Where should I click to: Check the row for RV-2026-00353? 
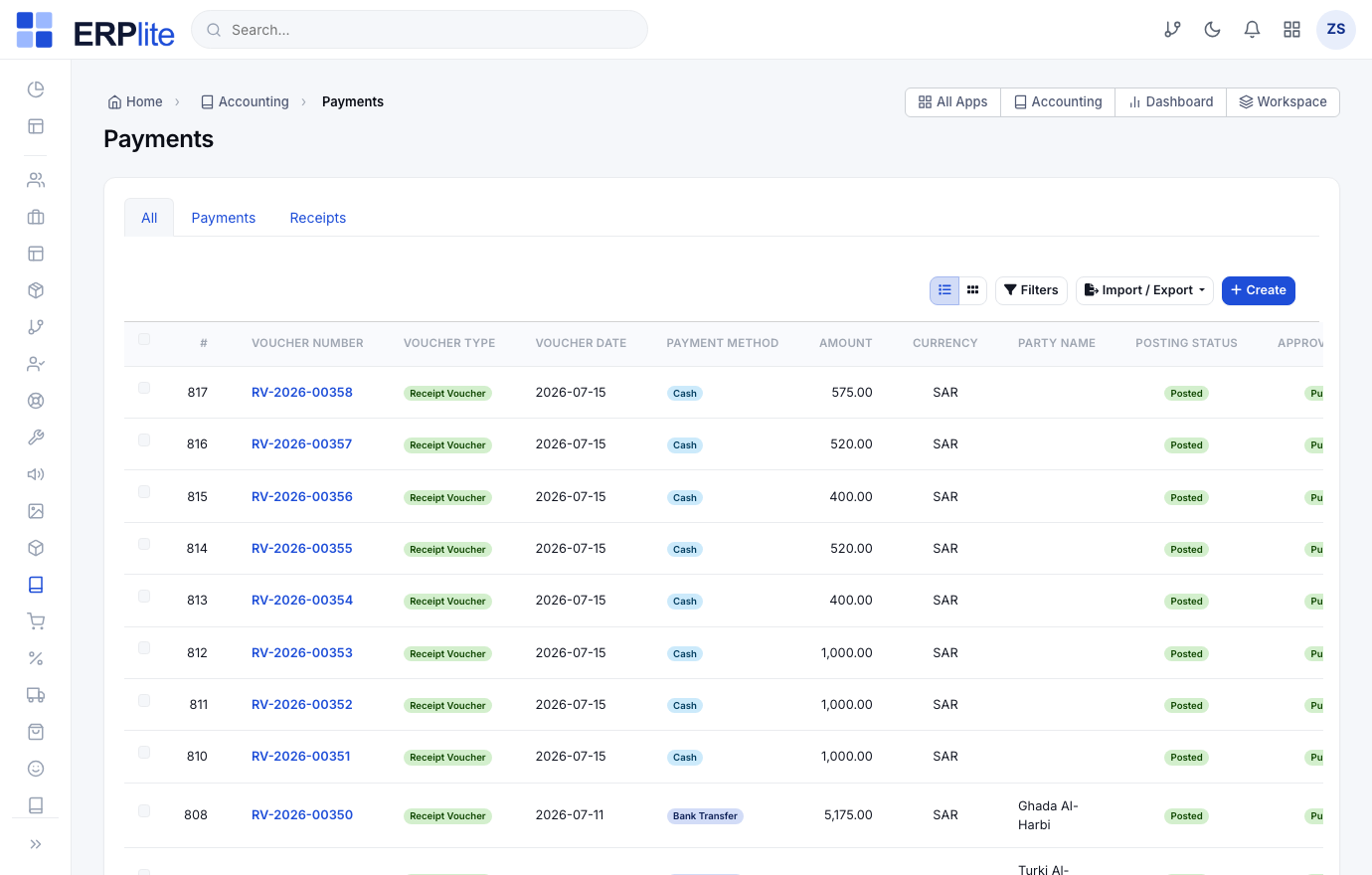point(144,648)
